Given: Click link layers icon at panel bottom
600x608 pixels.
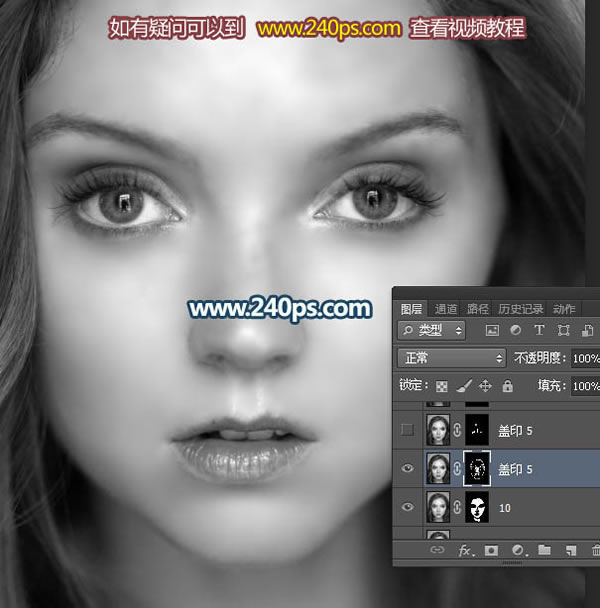Looking at the screenshot, I should (437, 549).
